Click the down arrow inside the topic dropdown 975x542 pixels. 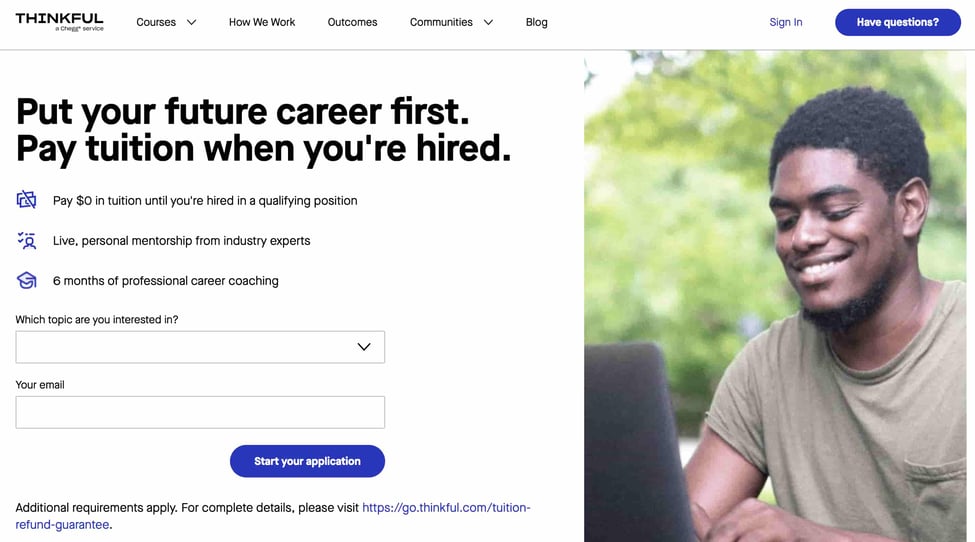[364, 347]
